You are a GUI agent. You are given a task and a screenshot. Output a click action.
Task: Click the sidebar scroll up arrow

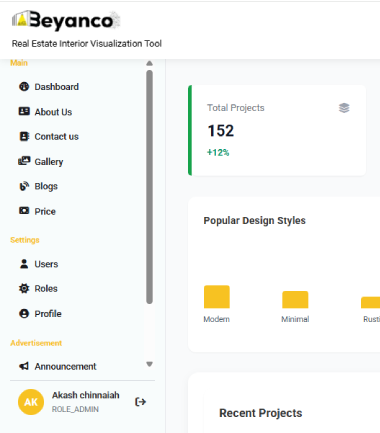[x=149, y=63]
